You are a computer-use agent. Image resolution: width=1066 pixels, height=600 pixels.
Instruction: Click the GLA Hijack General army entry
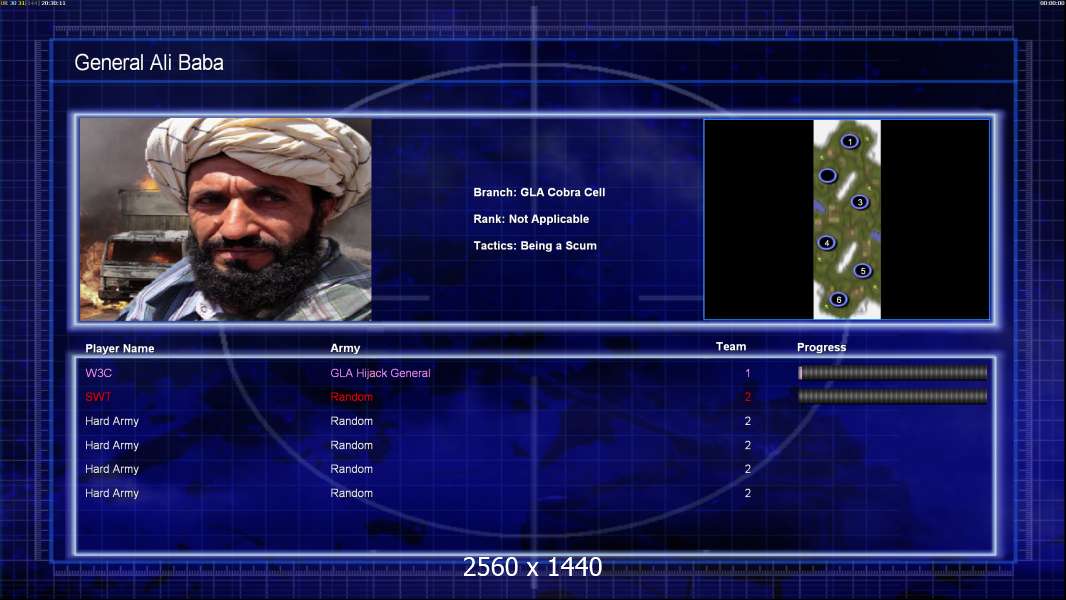[380, 373]
